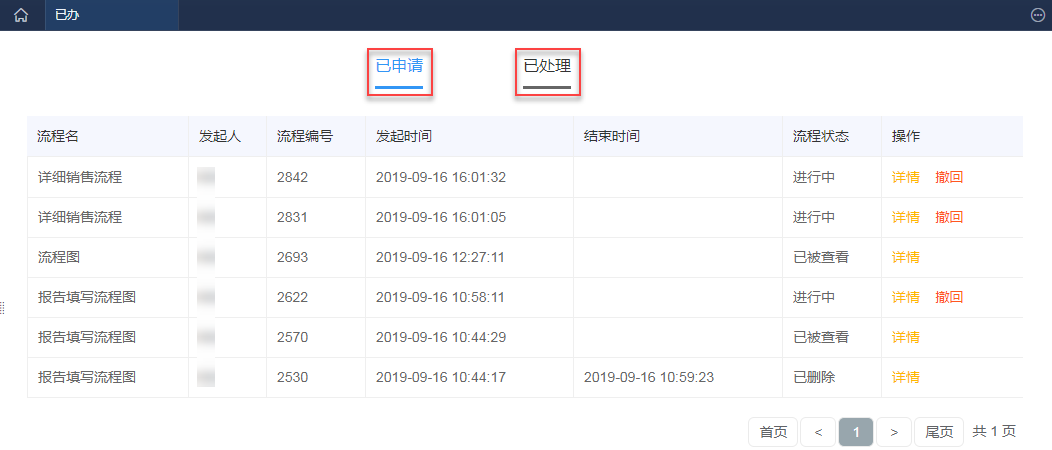Viewport: 1052px width, 450px height.
Task: Click 撤回 for process 2831
Action: coord(949,217)
